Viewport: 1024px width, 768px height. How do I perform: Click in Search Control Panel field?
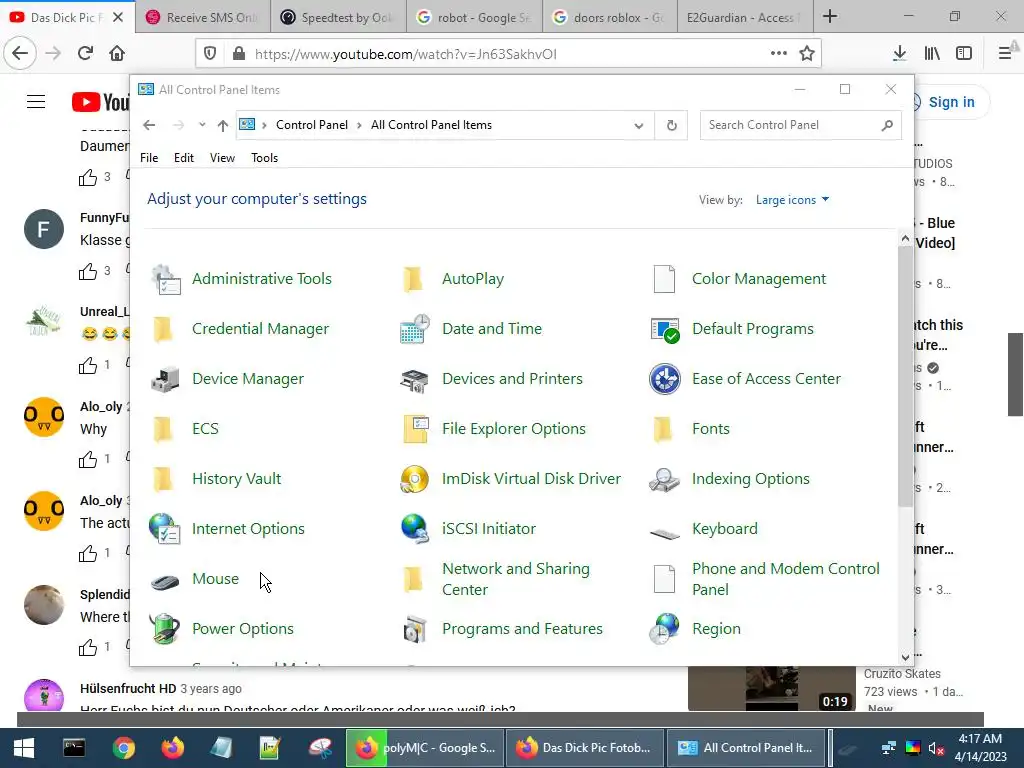coord(800,125)
